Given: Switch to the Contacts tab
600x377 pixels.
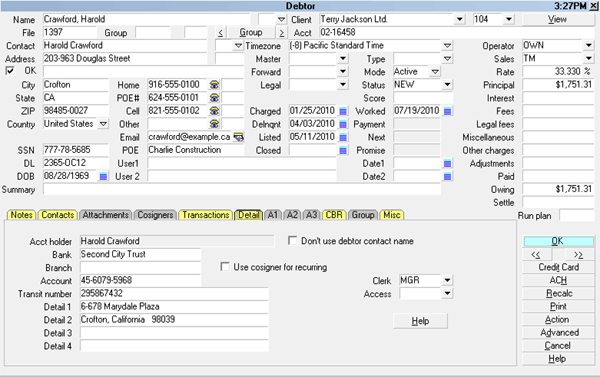Looking at the screenshot, I should pos(57,215).
